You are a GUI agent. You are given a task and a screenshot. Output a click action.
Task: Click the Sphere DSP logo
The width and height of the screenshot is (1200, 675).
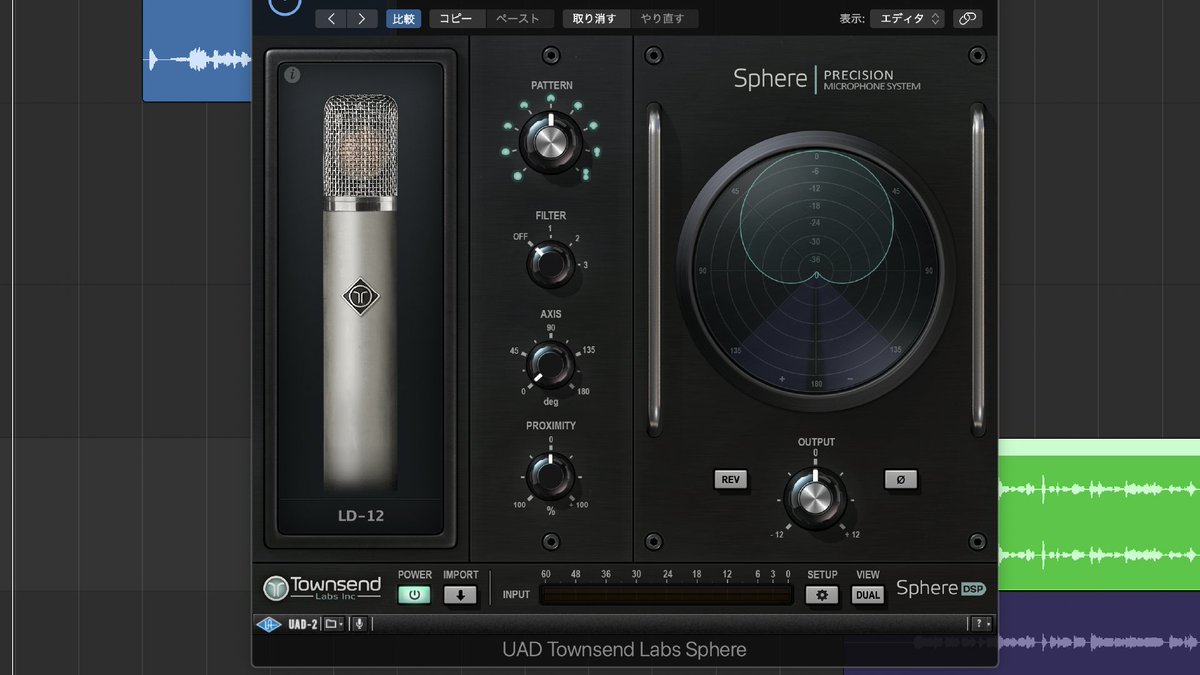click(941, 588)
